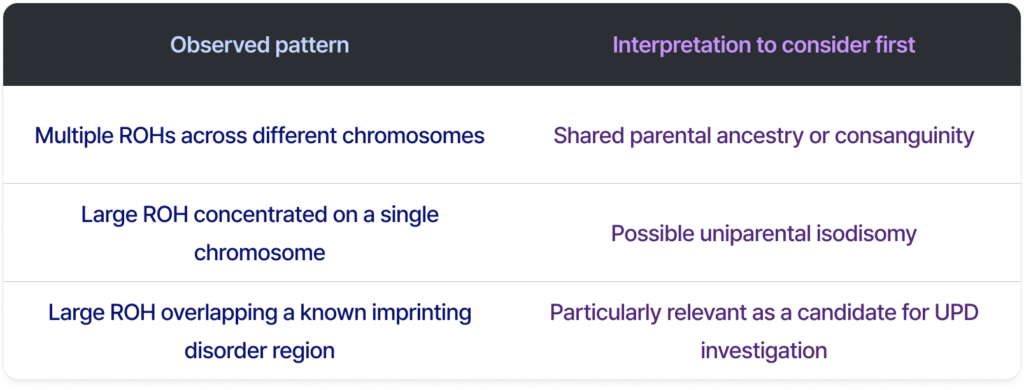Screen dimensions: 1024x390
Task: Click the 'Observed pattern' column header
Action: [x=259, y=45]
